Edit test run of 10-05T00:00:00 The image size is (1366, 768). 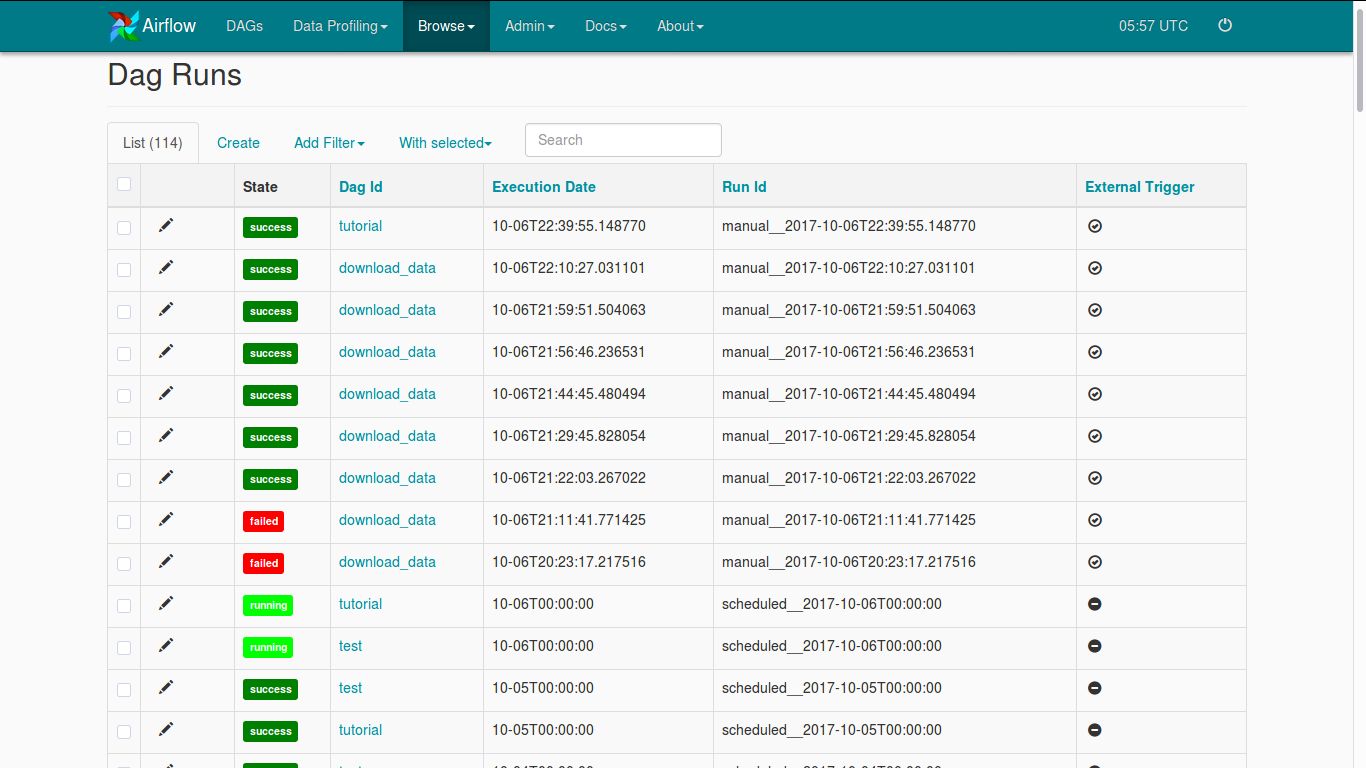pyautogui.click(x=166, y=687)
